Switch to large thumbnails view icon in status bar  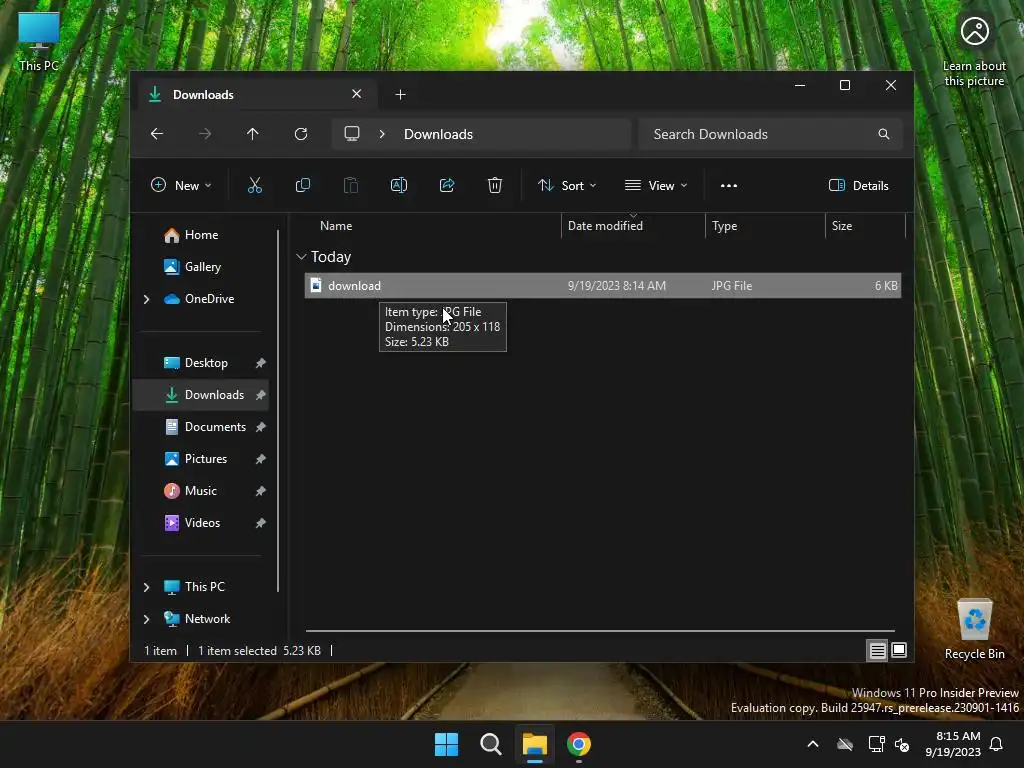click(899, 650)
